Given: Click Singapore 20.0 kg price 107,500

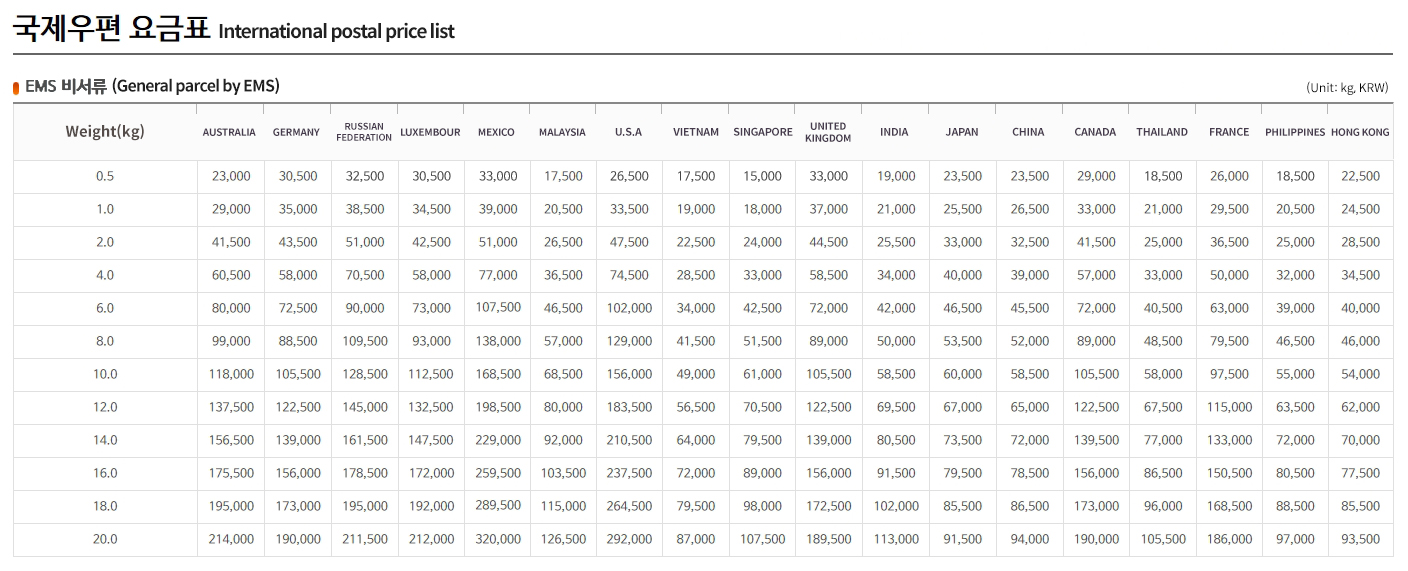Looking at the screenshot, I should [x=763, y=539].
